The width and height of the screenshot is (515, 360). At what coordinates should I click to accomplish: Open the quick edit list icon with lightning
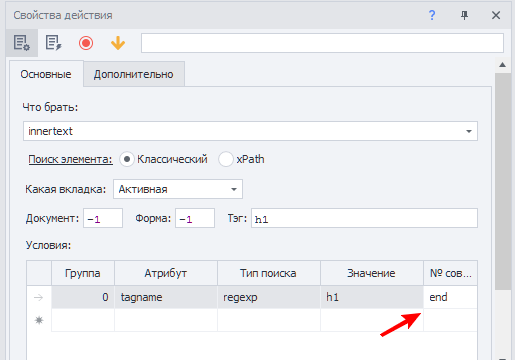click(x=53, y=43)
